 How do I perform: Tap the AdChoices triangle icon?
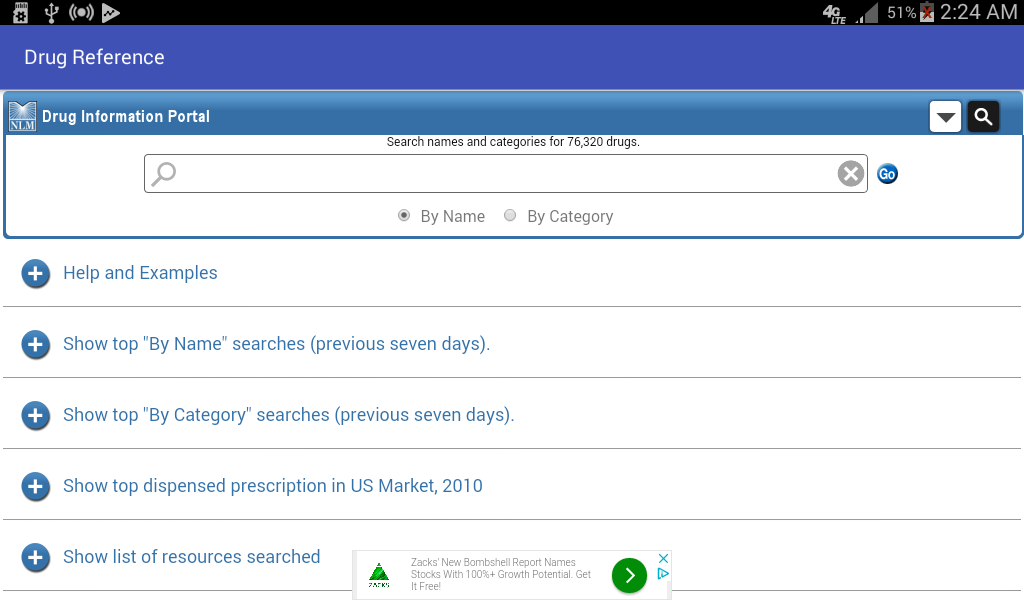click(663, 574)
